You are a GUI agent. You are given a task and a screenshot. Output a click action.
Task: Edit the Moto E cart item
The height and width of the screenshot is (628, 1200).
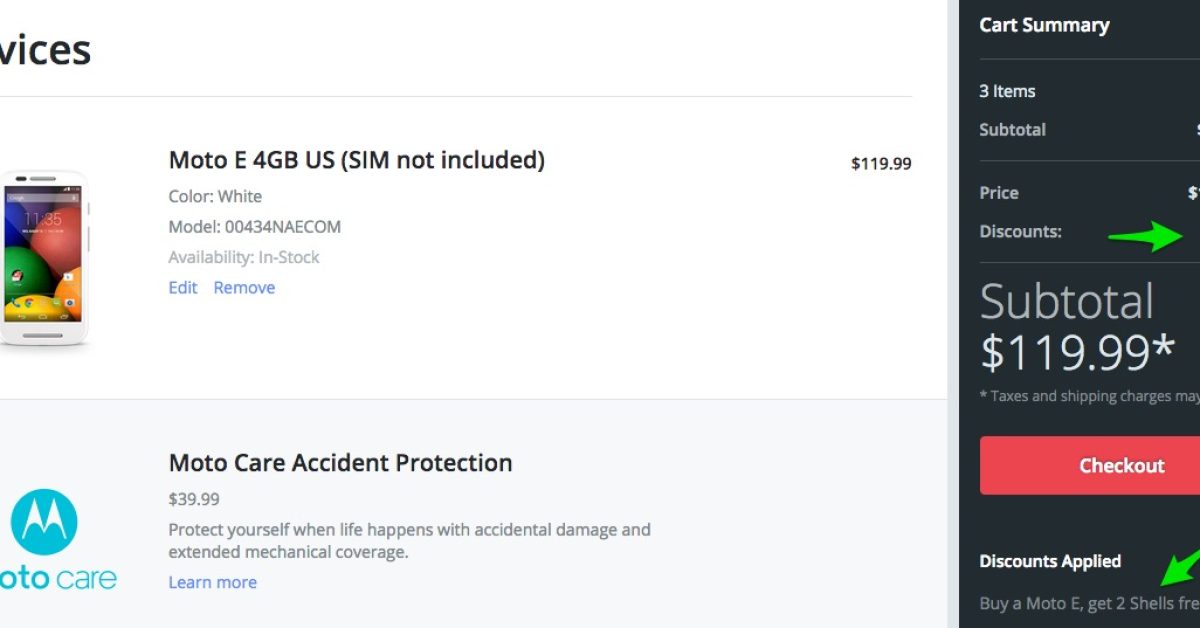pyautogui.click(x=183, y=288)
